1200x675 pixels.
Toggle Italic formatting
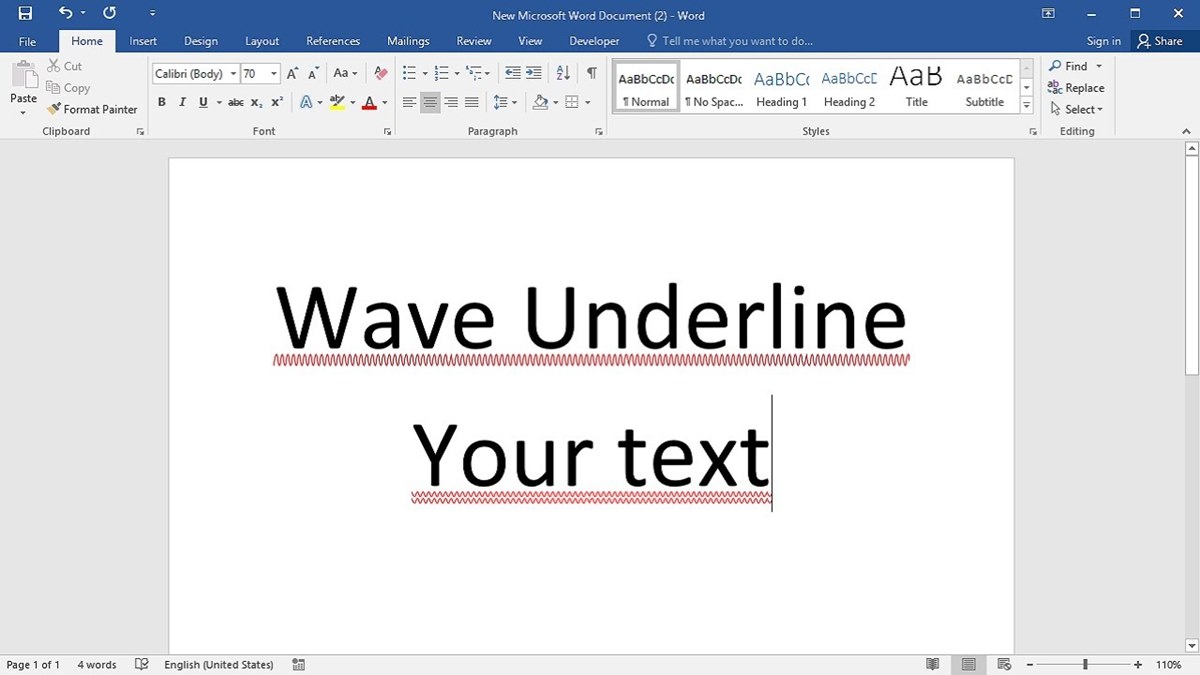(x=182, y=102)
